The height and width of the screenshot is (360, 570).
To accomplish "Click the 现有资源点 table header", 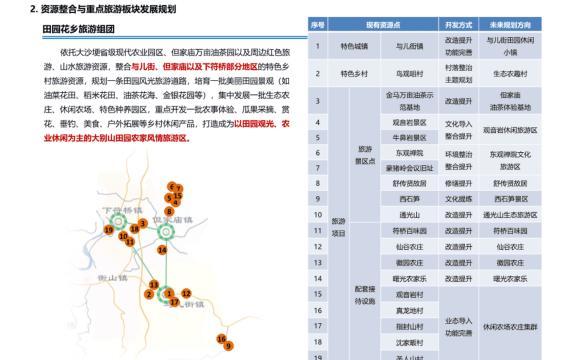I will click(x=383, y=25).
